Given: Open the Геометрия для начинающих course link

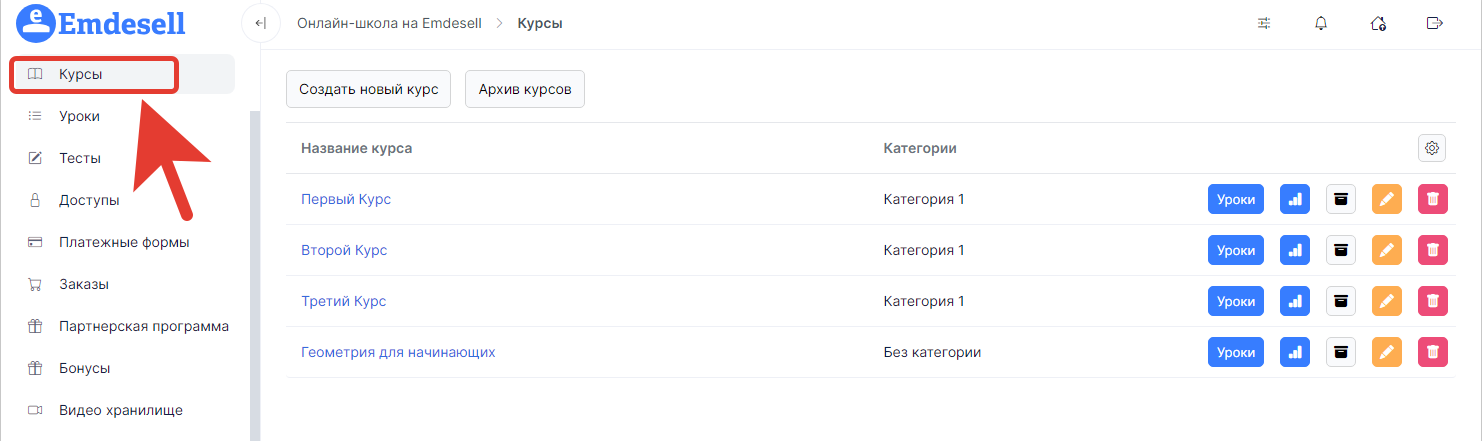Looking at the screenshot, I should coord(398,352).
